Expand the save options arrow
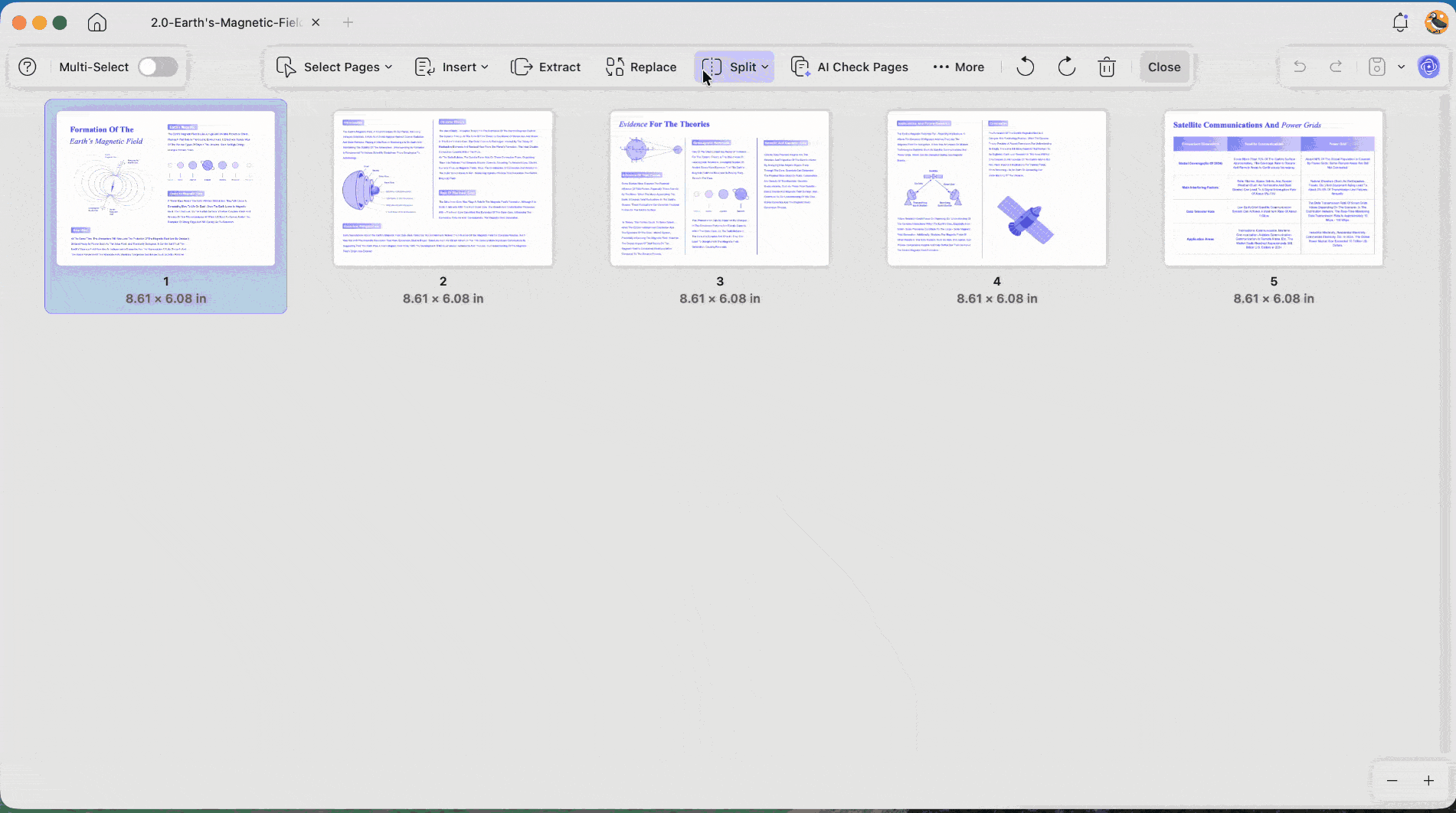 click(1401, 67)
